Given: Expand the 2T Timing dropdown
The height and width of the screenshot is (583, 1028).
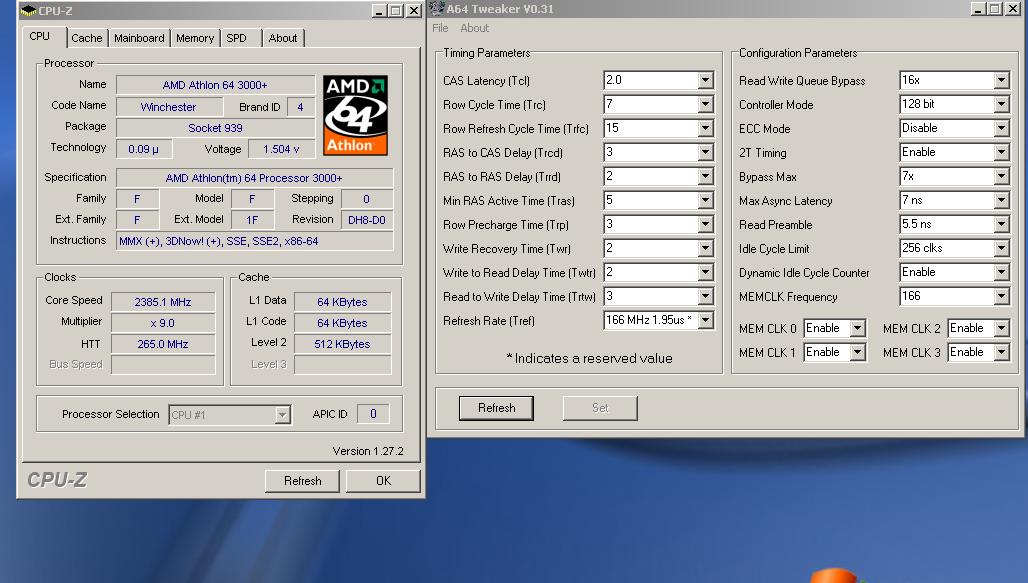Looking at the screenshot, I should tap(1001, 152).
